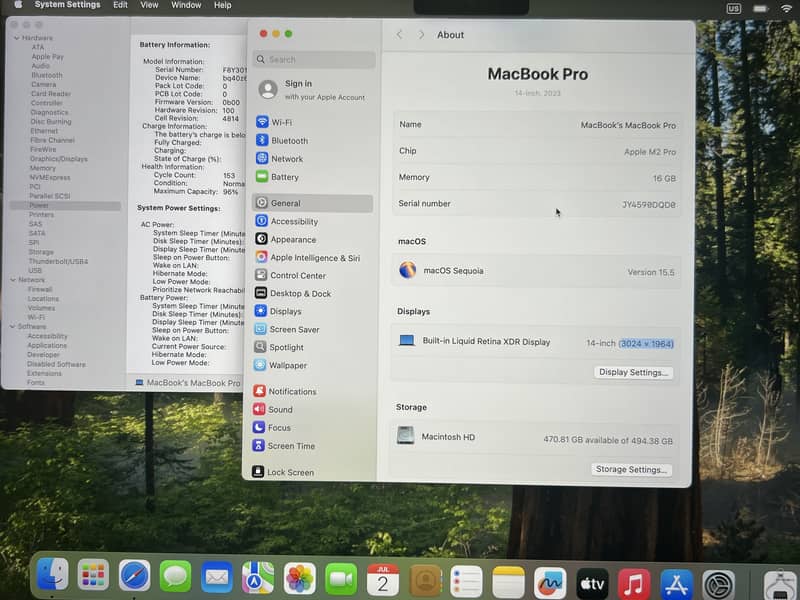Open Lock Screen settings
Screen dimensions: 800x600
[x=283, y=472]
